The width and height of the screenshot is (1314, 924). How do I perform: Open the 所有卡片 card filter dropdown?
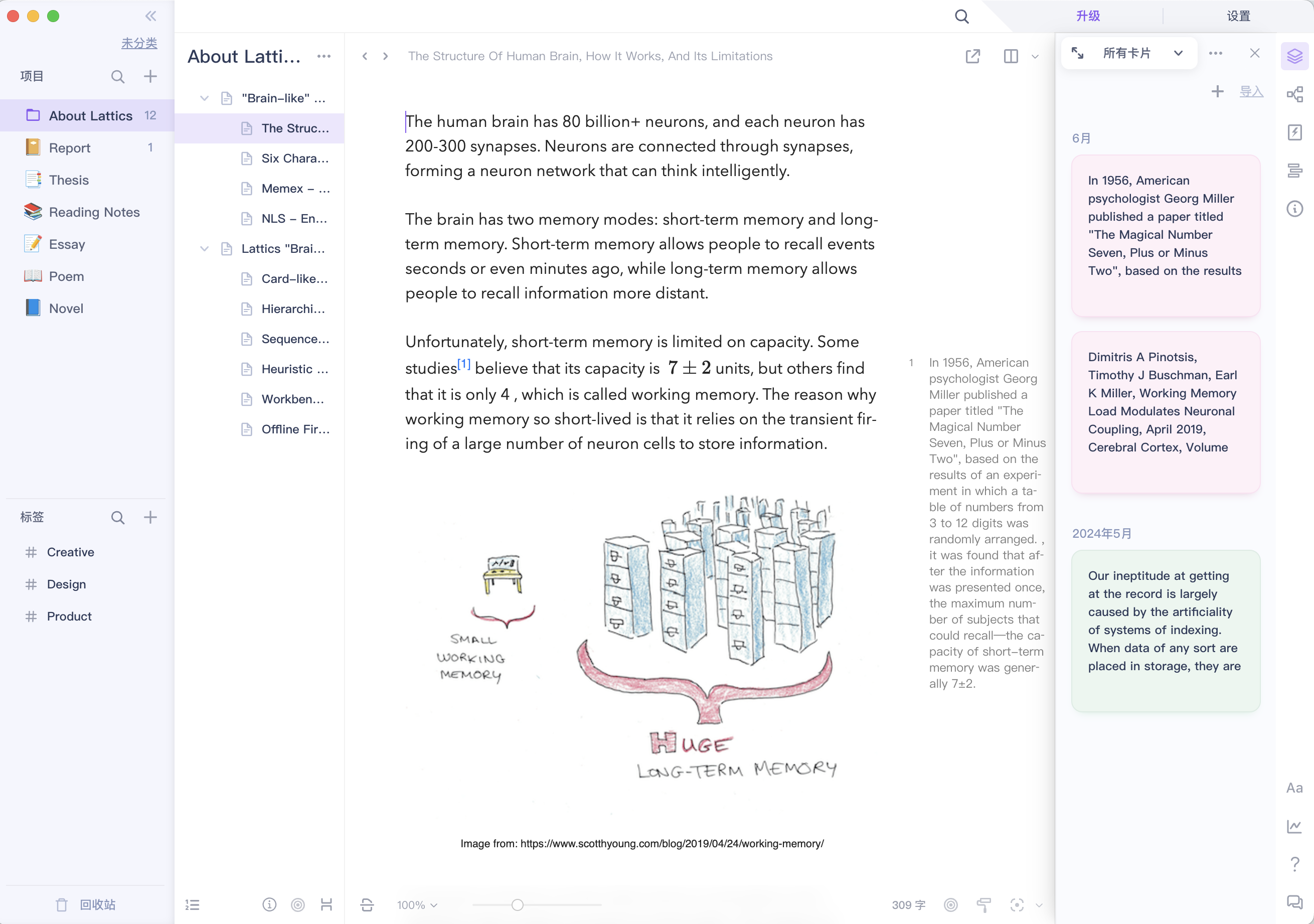(x=1142, y=53)
